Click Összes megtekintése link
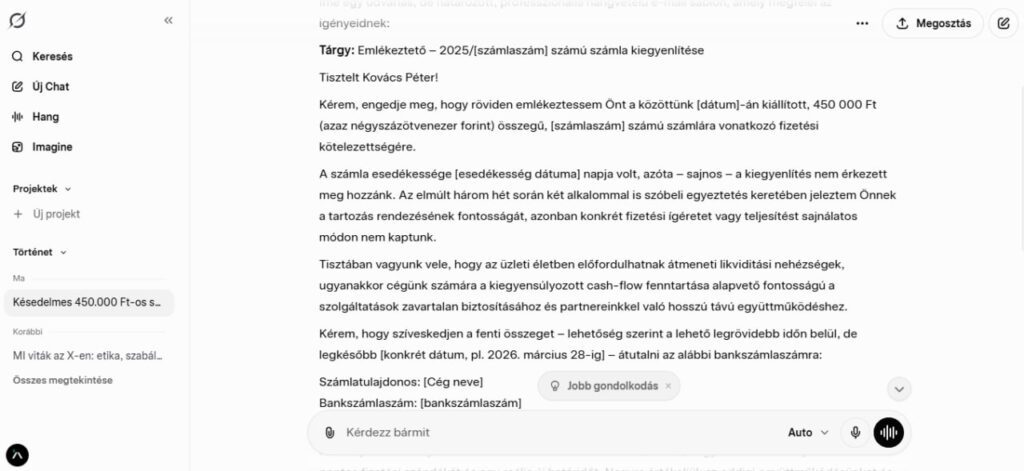 [62, 380]
